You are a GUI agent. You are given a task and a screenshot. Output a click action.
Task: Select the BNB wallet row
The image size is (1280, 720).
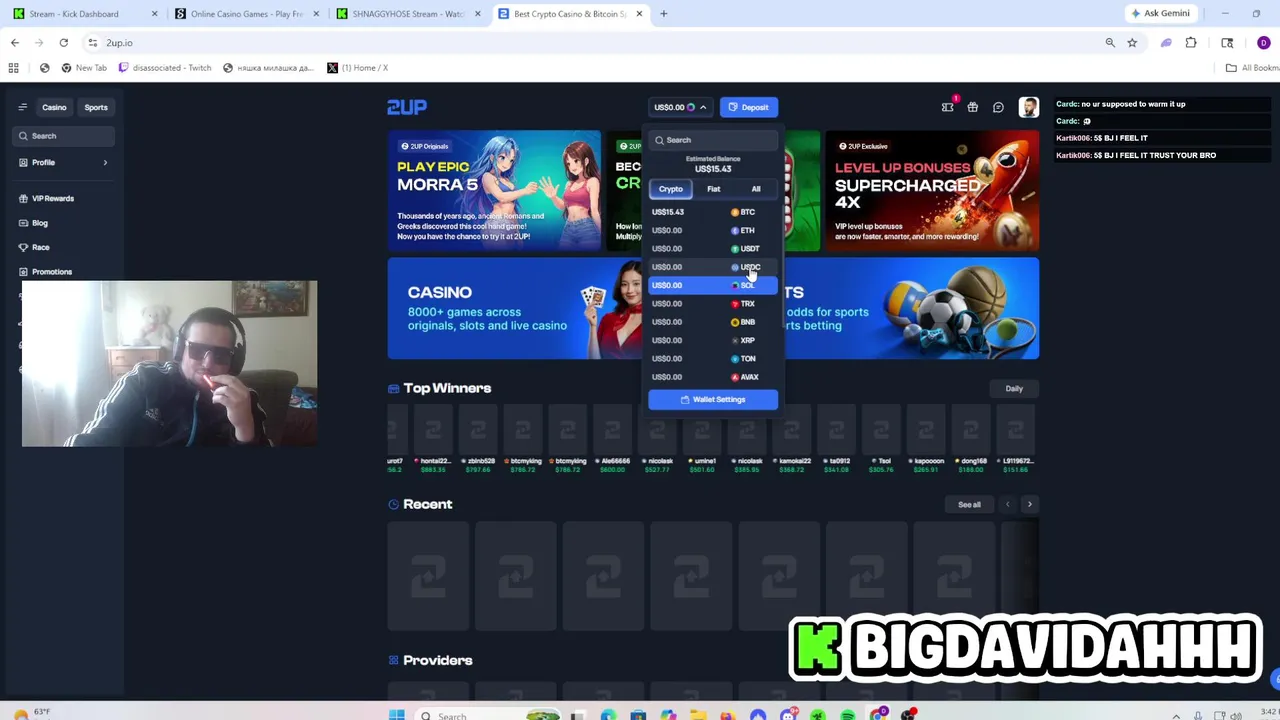(713, 322)
